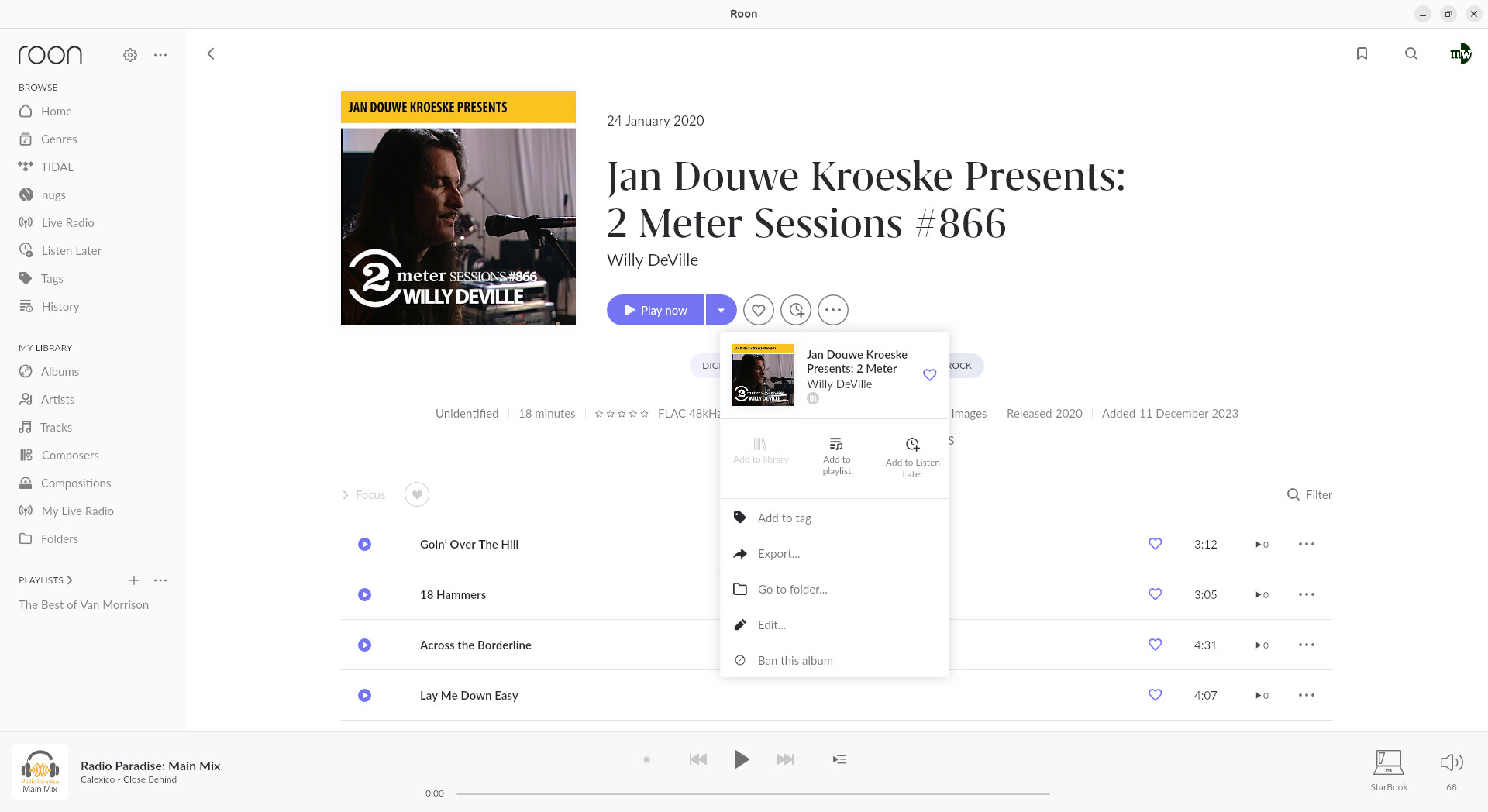Open Listen Later in sidebar
Image resolution: width=1488 pixels, height=812 pixels.
point(71,251)
